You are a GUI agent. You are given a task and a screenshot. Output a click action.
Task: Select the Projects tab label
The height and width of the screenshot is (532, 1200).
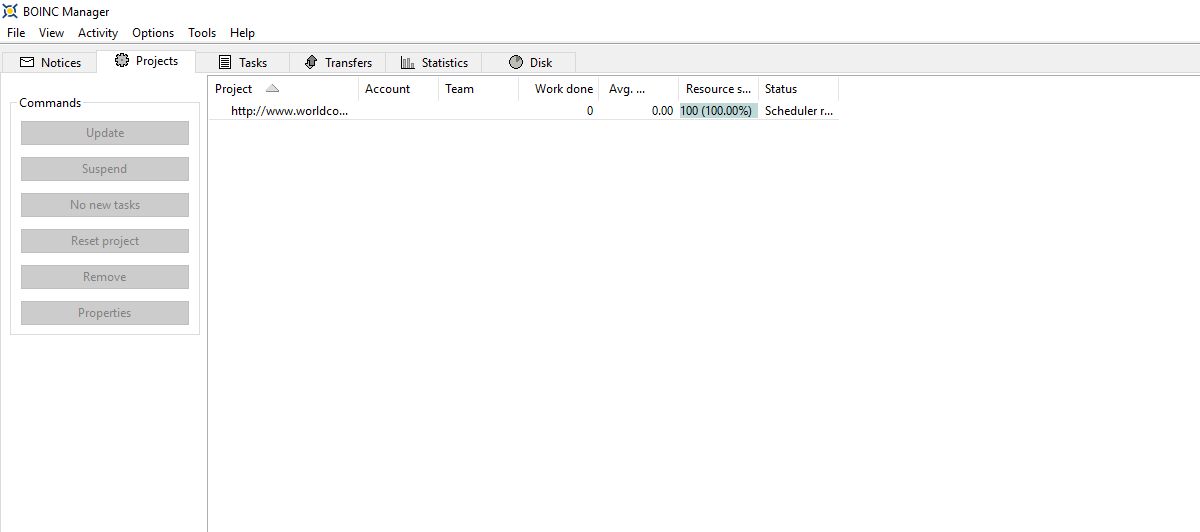tap(157, 61)
